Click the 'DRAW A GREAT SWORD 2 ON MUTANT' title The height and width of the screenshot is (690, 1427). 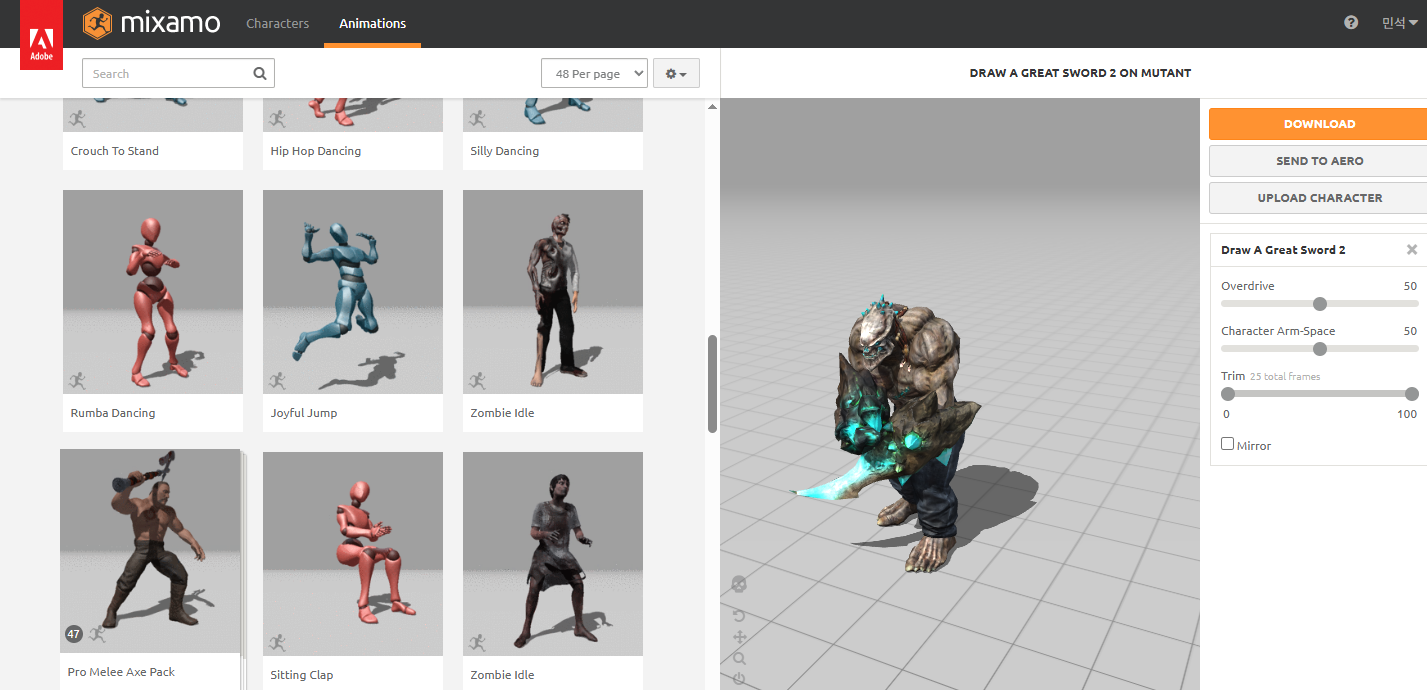pyautogui.click(x=1080, y=73)
